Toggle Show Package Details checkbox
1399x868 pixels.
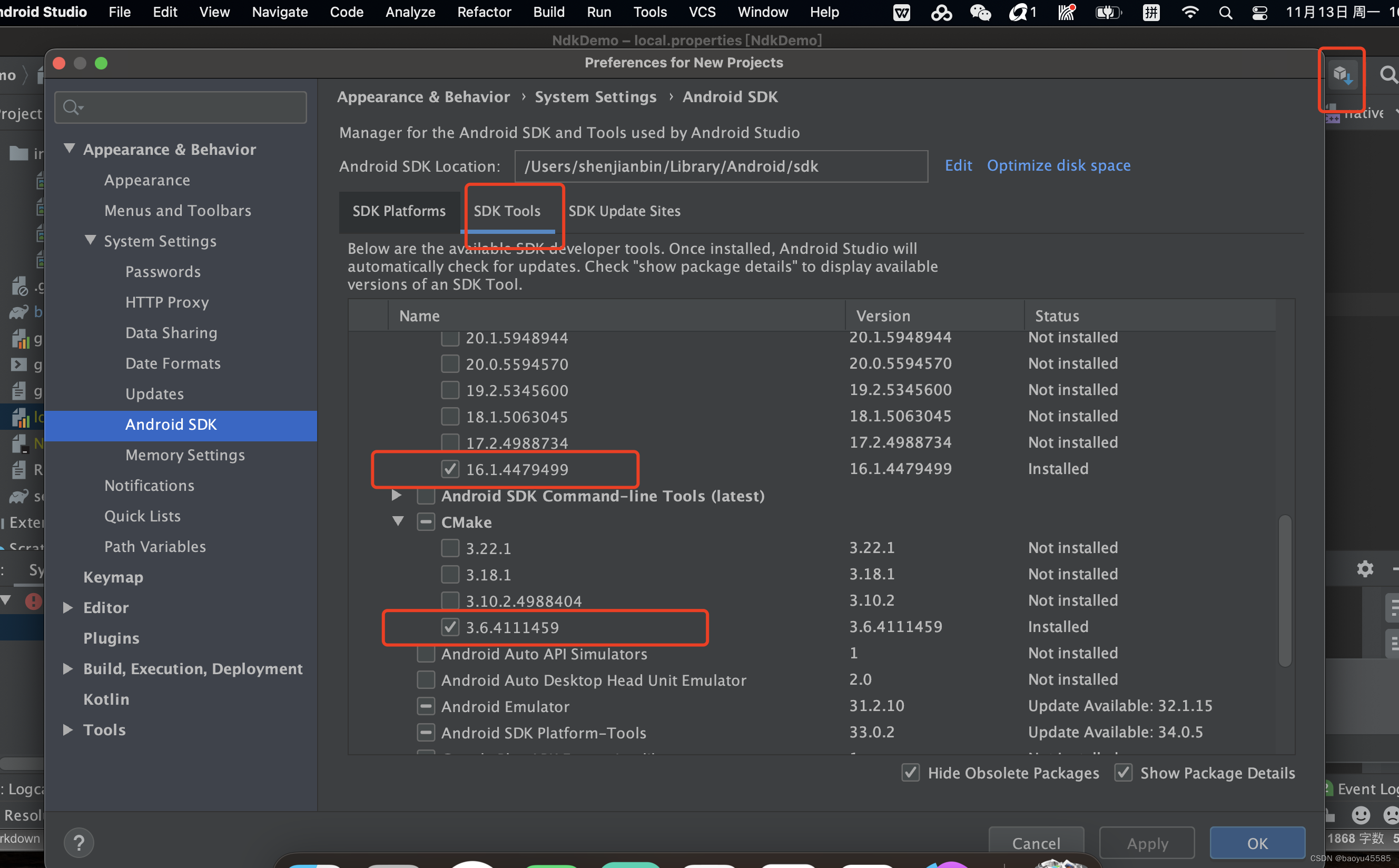1123,773
